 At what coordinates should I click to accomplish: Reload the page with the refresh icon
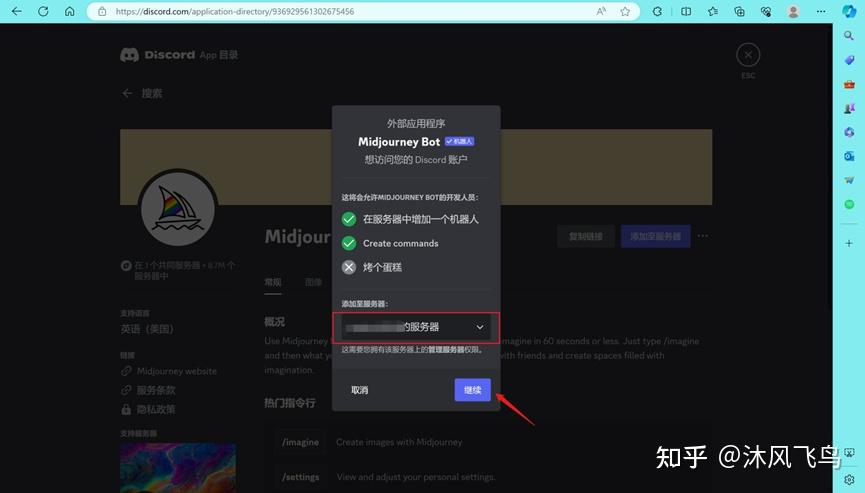[x=43, y=11]
